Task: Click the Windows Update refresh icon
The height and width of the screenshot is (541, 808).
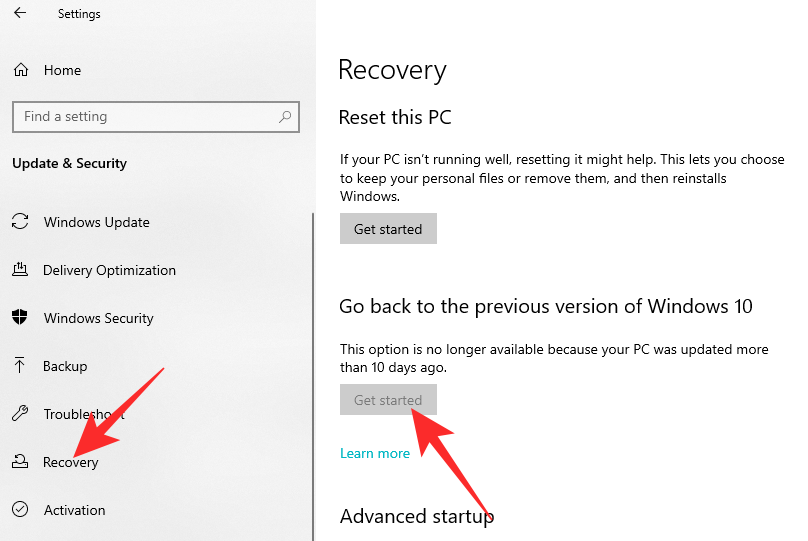Action: (x=20, y=222)
